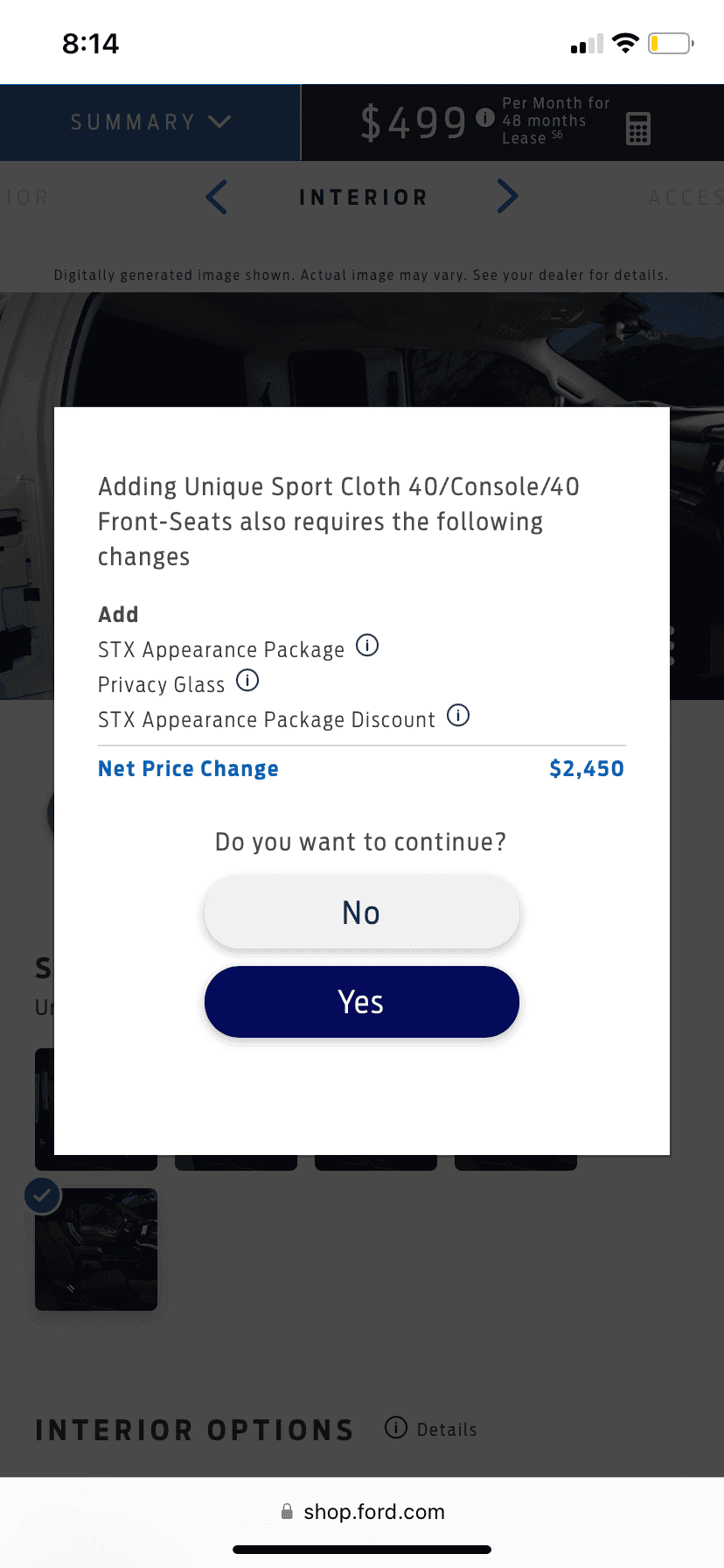Tap the info icon beside $499 price
Image resolution: width=724 pixels, height=1568 pixels.
[x=485, y=118]
